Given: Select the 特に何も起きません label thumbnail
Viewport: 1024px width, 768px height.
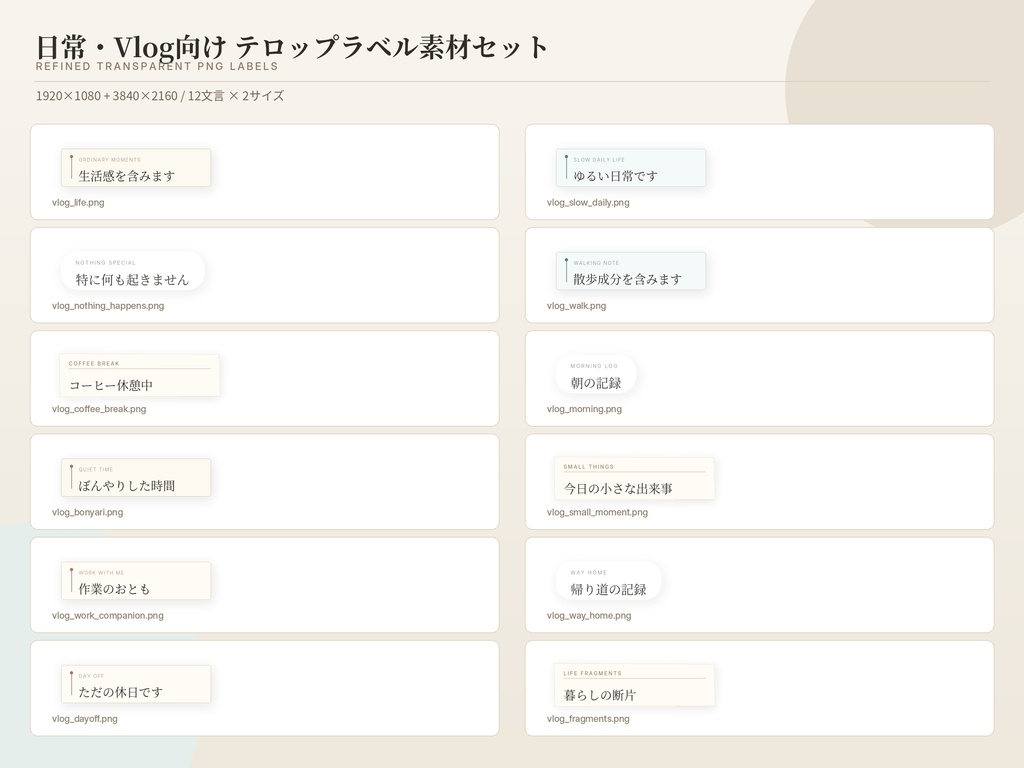Looking at the screenshot, I should (x=133, y=271).
